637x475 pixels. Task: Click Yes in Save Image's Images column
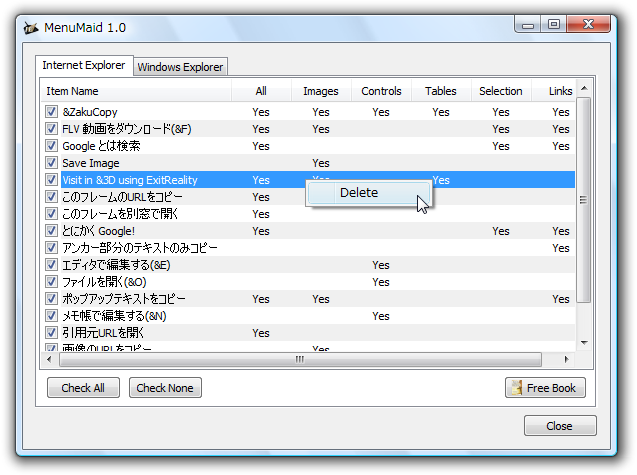[321, 163]
